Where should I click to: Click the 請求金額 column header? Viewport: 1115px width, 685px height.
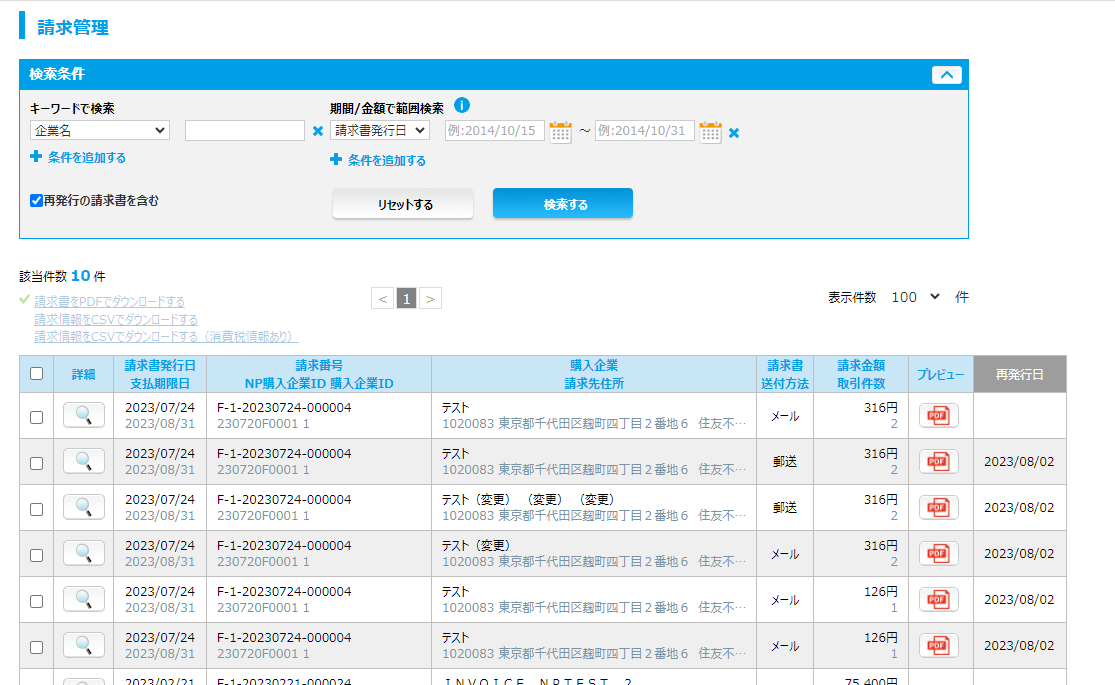point(861,366)
